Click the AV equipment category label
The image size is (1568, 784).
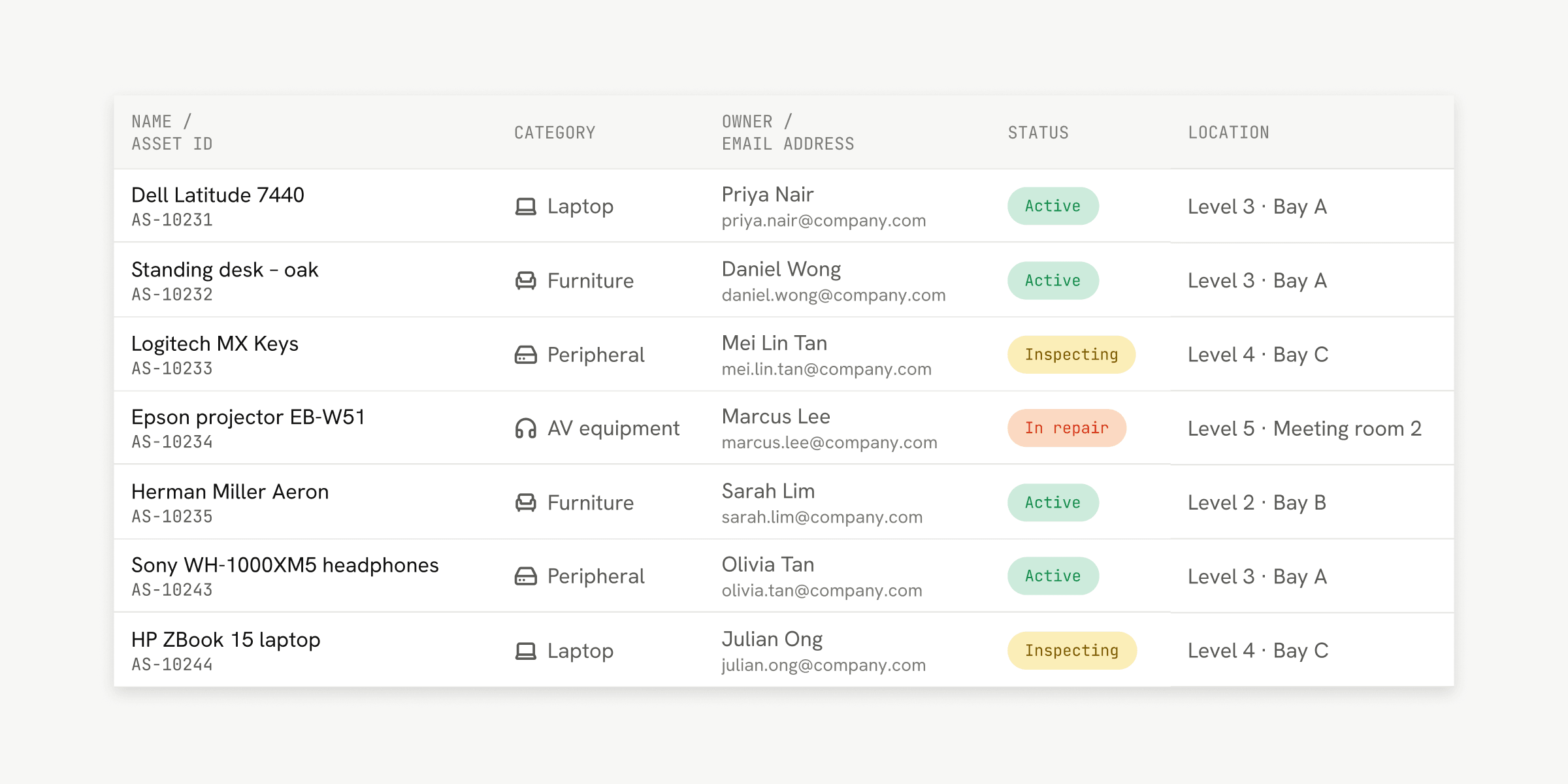613,429
